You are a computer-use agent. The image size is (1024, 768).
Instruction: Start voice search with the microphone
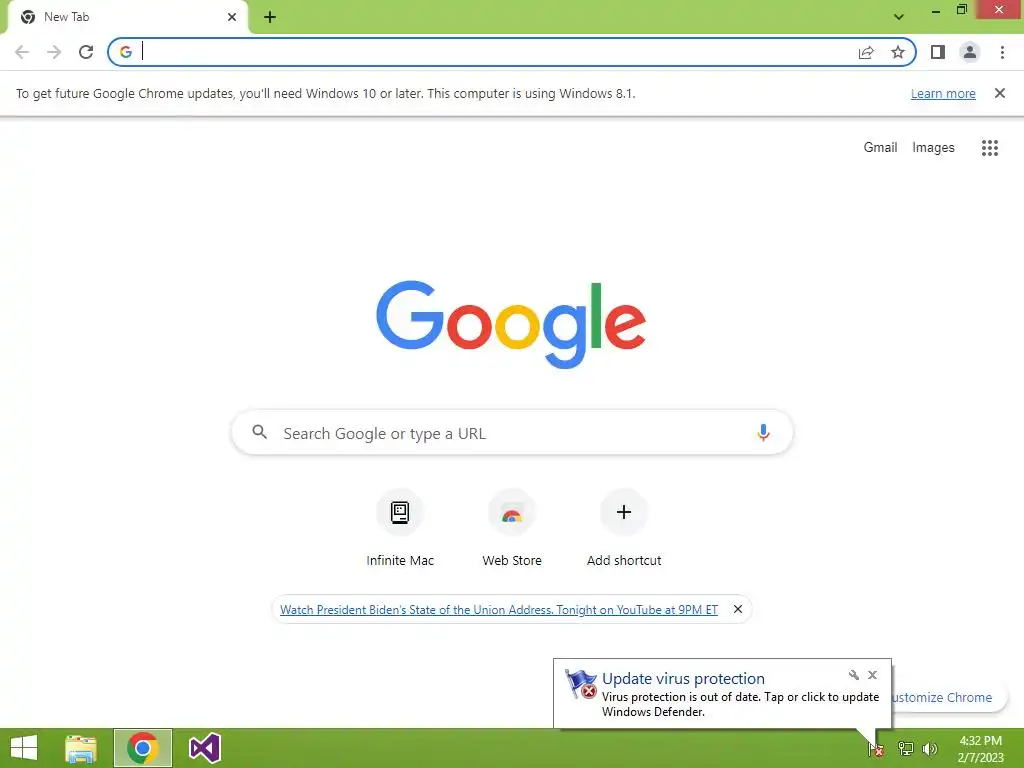(763, 432)
